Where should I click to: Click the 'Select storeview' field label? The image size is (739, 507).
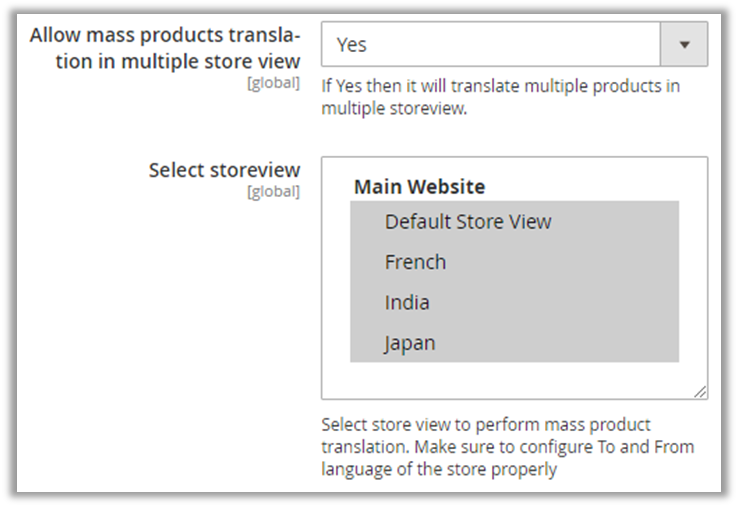click(224, 170)
